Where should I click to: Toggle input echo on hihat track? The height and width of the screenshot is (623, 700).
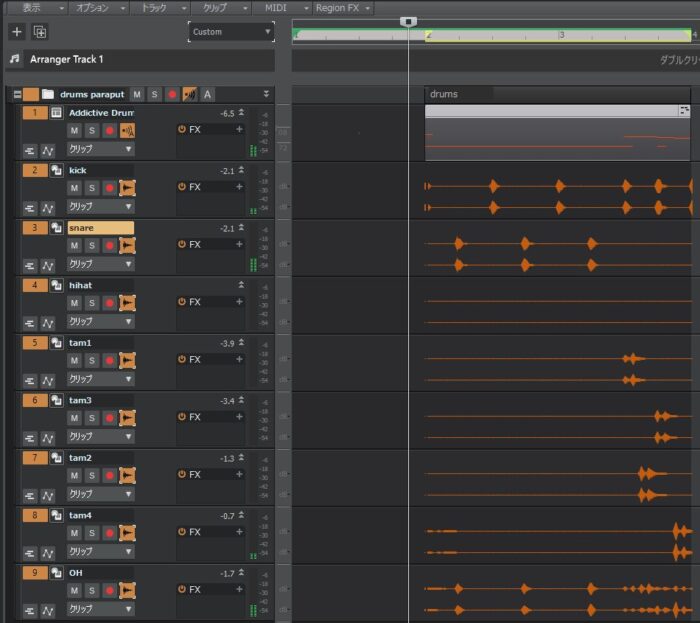click(x=127, y=303)
